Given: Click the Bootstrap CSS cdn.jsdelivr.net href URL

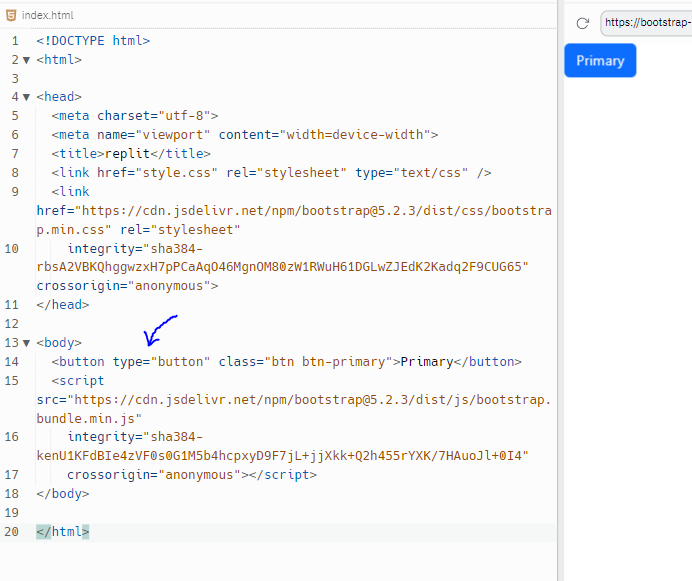Looking at the screenshot, I should point(294,220).
